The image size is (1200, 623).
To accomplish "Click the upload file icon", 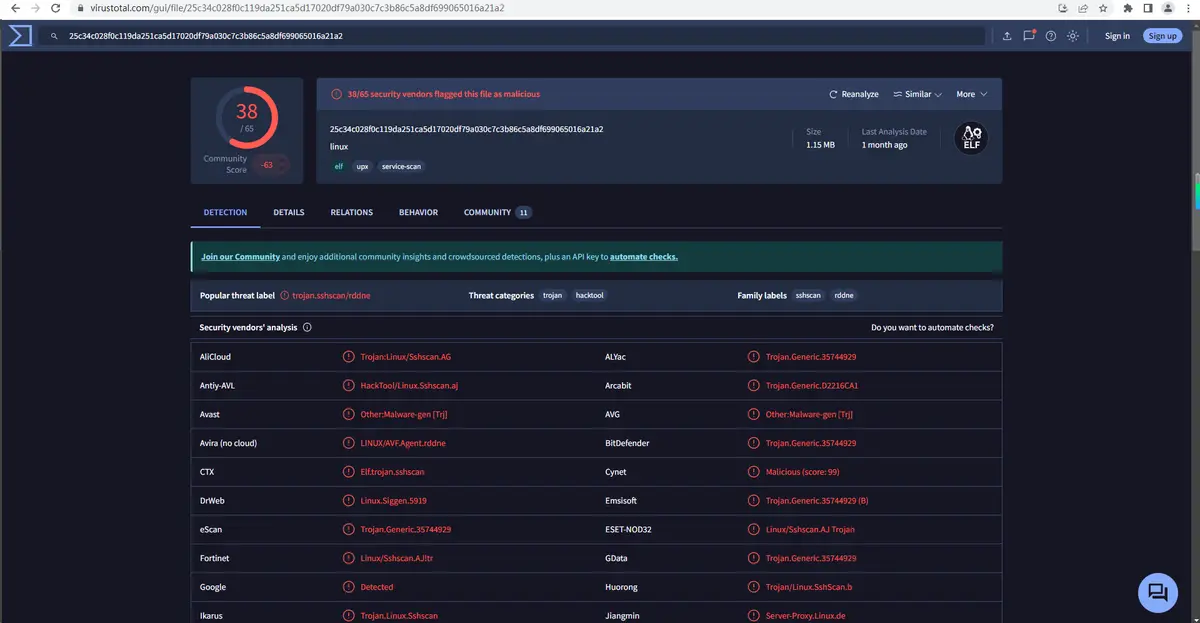I will click(1007, 36).
